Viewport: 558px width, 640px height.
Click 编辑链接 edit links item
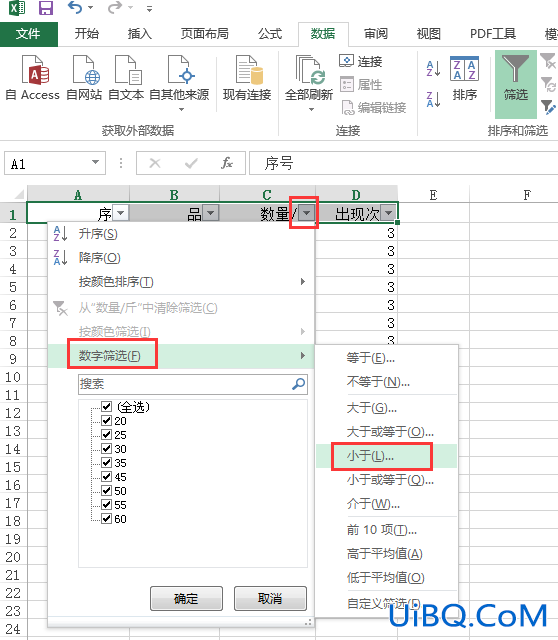pos(373,107)
